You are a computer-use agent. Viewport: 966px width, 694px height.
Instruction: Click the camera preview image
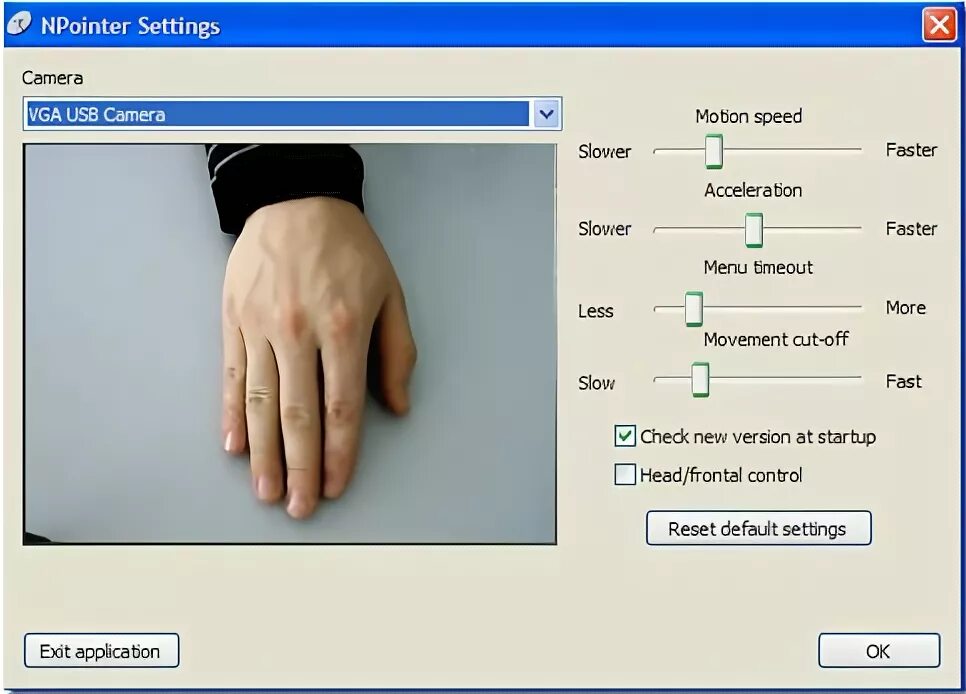(290, 344)
